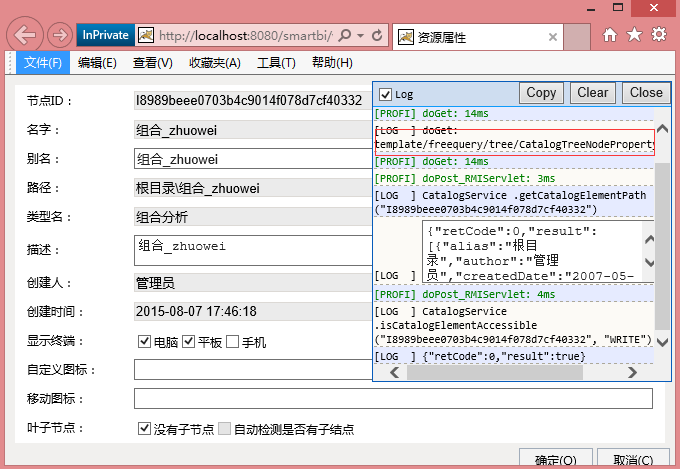
Task: Open the 文件(F) menu
Action: point(42,63)
